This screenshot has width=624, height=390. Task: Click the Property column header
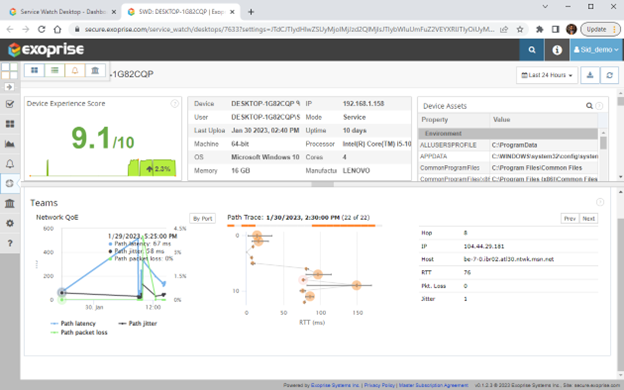(x=453, y=120)
